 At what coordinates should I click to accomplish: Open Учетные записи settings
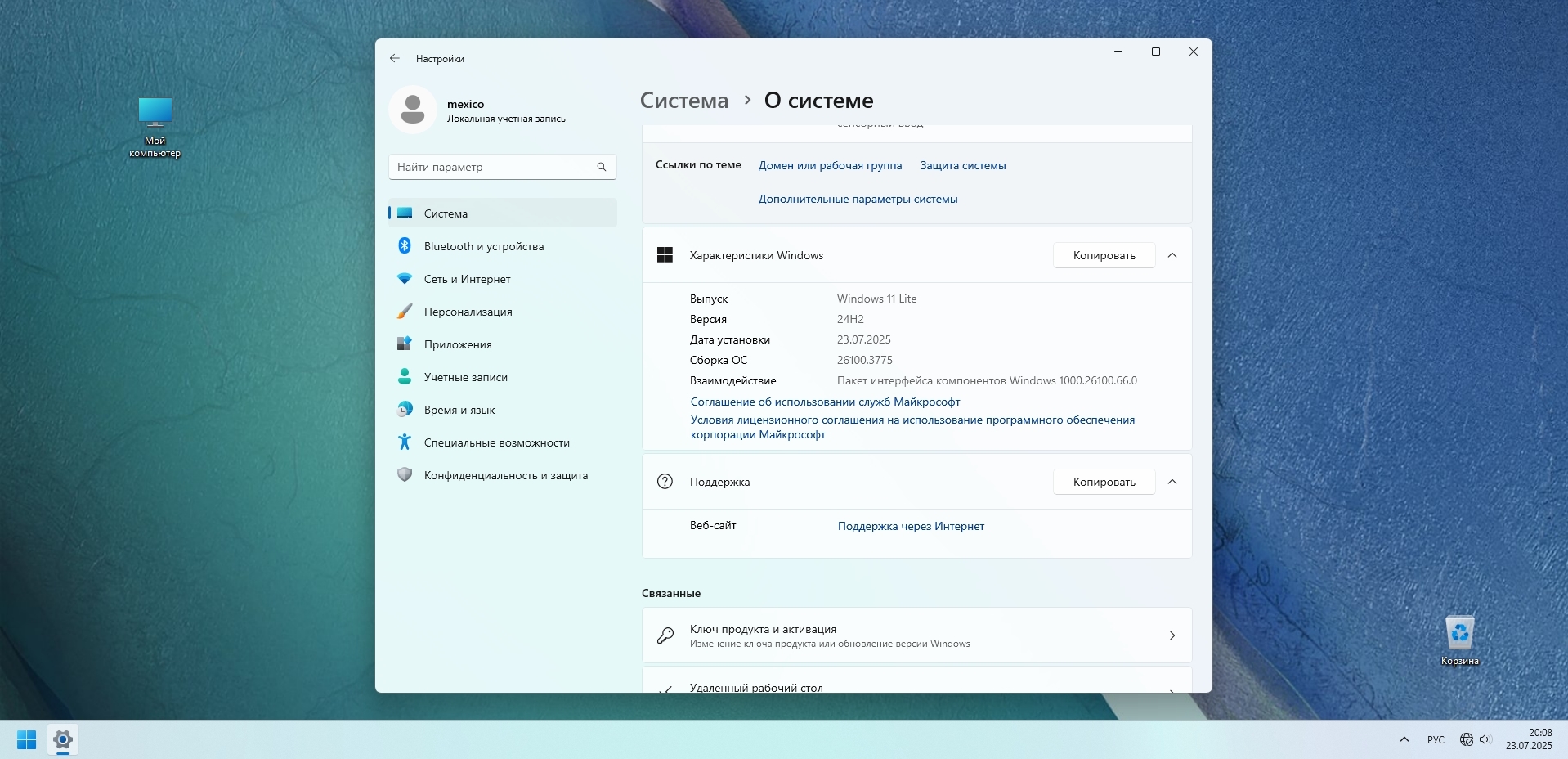(x=503, y=377)
